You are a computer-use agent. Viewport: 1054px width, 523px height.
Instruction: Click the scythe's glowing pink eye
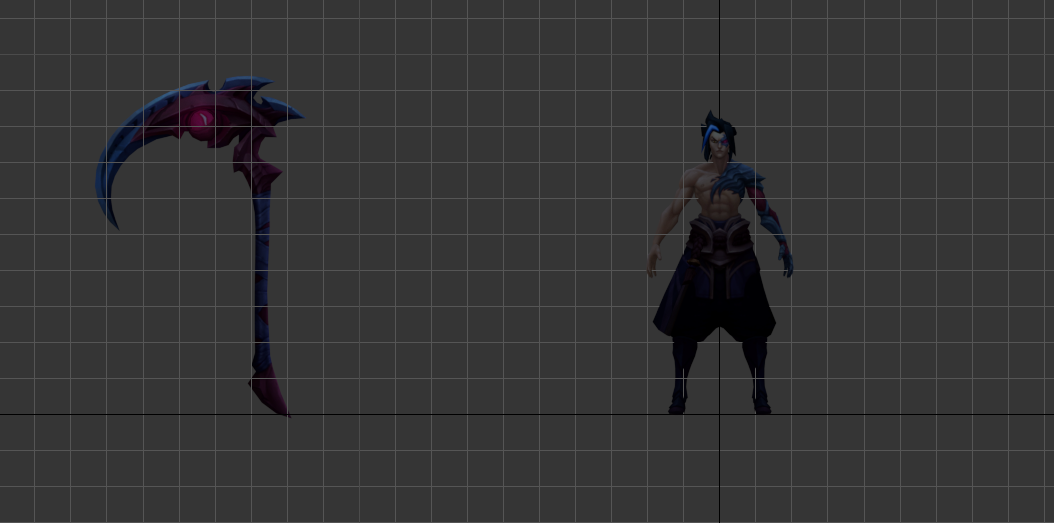tap(203, 121)
